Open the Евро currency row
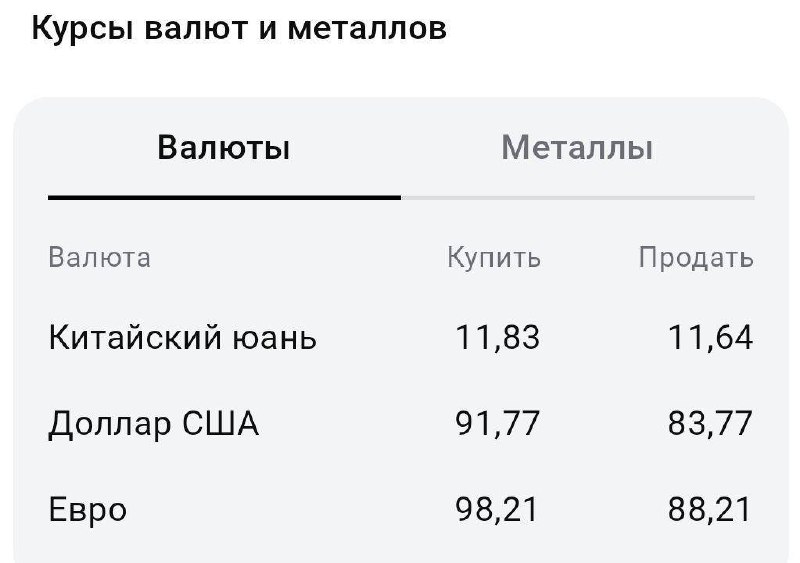Viewport: 800px width, 563px height. point(88,510)
